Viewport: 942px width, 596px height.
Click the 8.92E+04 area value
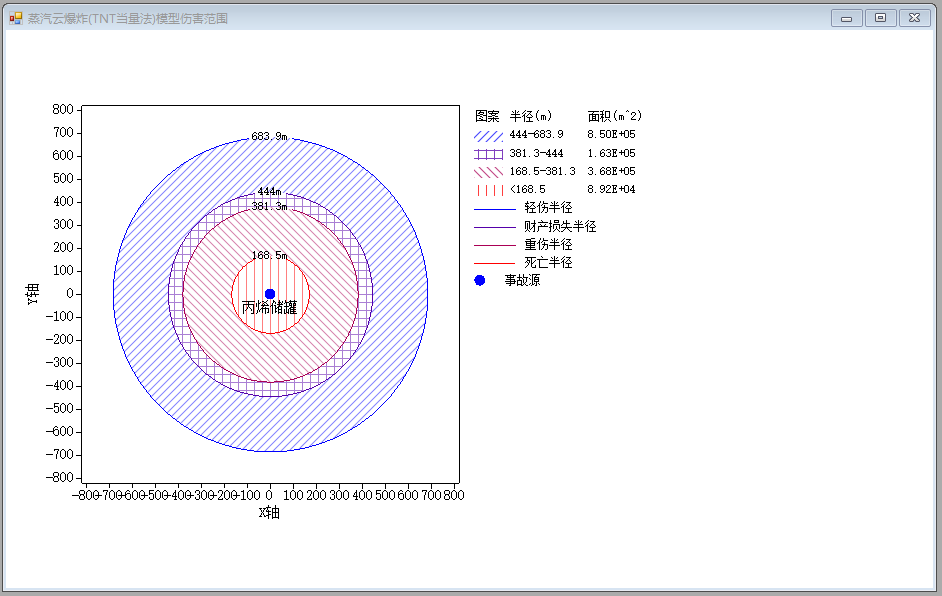(611, 189)
